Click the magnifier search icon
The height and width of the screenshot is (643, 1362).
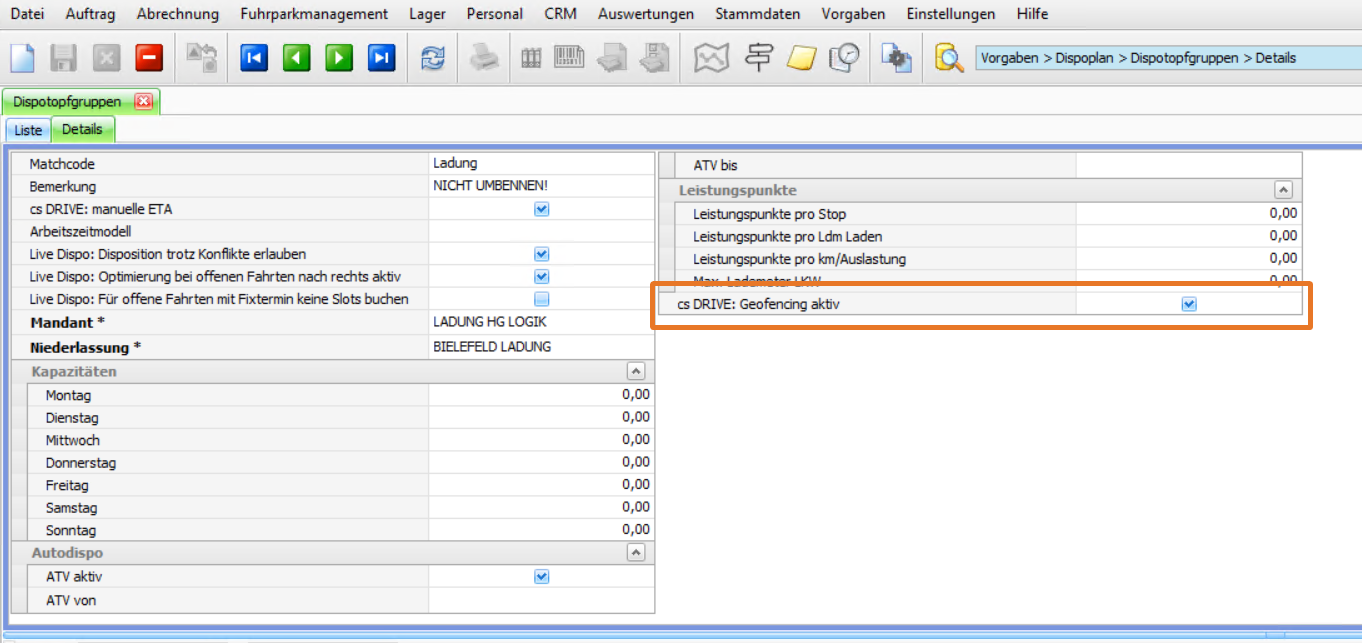coord(948,58)
